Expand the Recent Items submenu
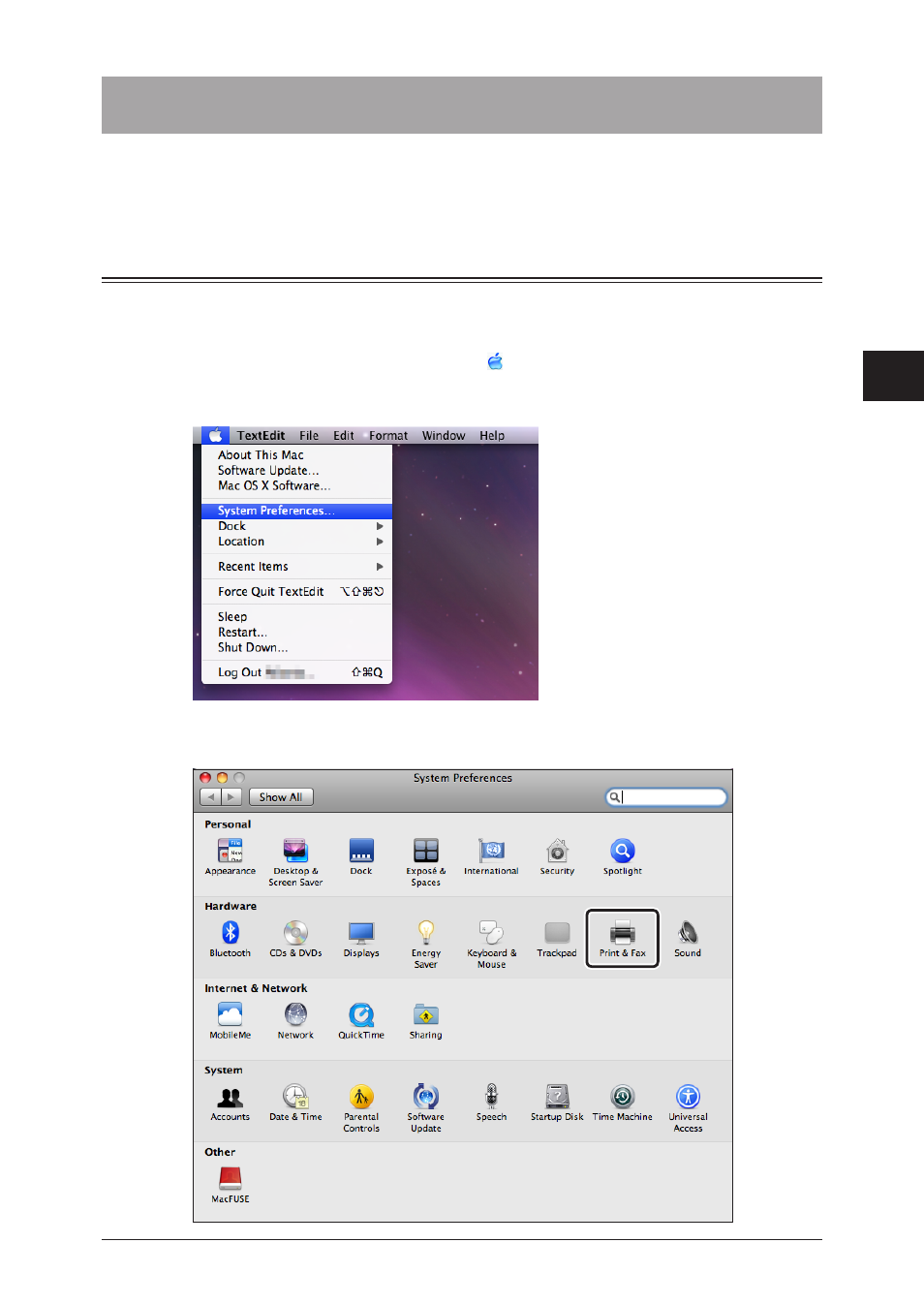 296,567
